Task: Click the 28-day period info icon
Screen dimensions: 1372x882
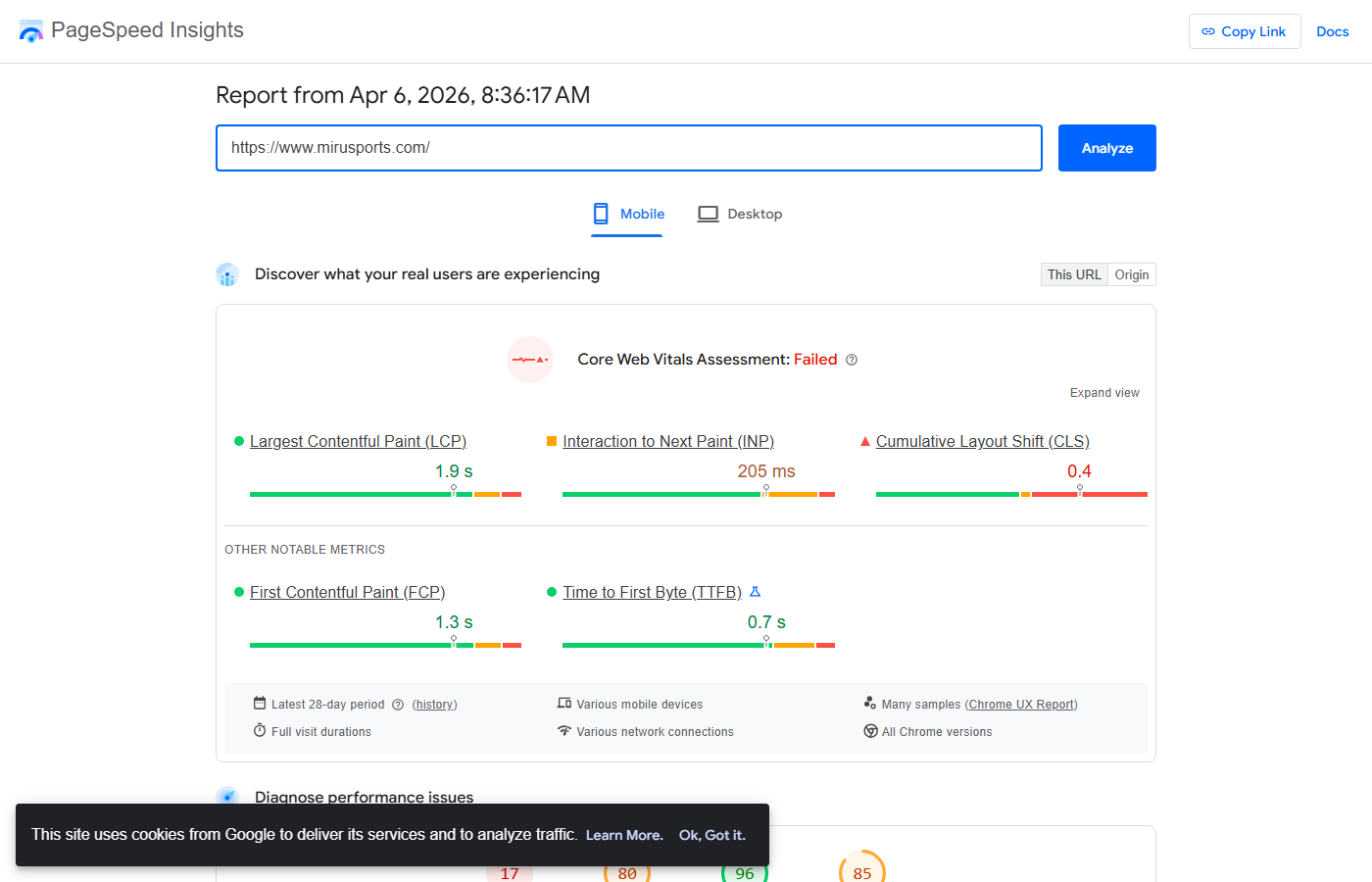Action: click(x=398, y=705)
